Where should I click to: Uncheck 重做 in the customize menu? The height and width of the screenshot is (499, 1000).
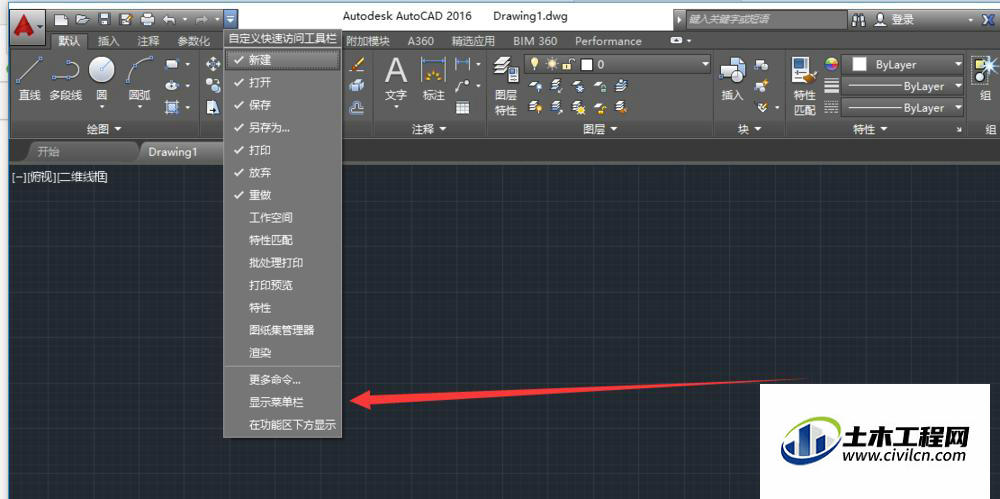point(283,195)
